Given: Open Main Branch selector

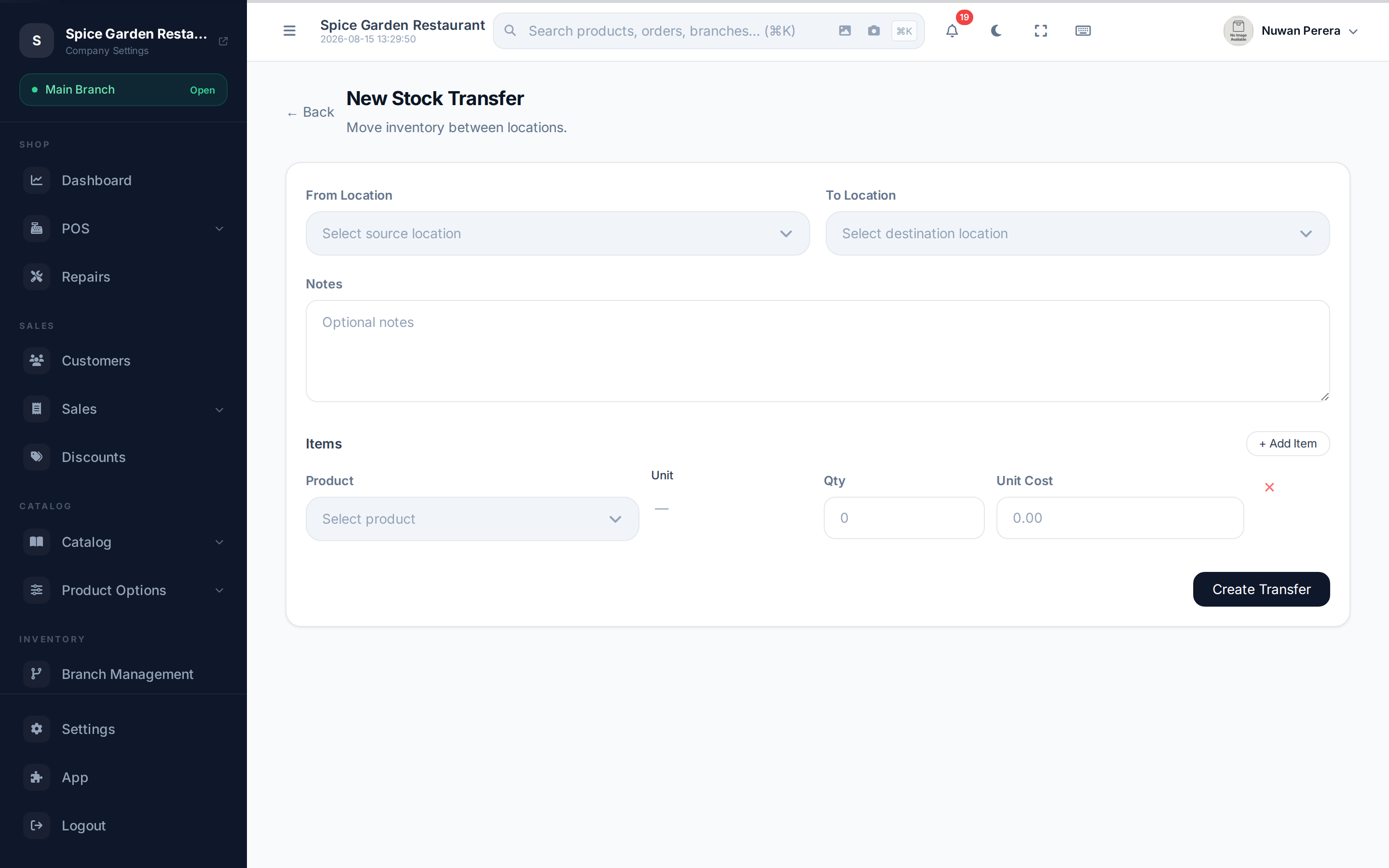Looking at the screenshot, I should tap(123, 90).
